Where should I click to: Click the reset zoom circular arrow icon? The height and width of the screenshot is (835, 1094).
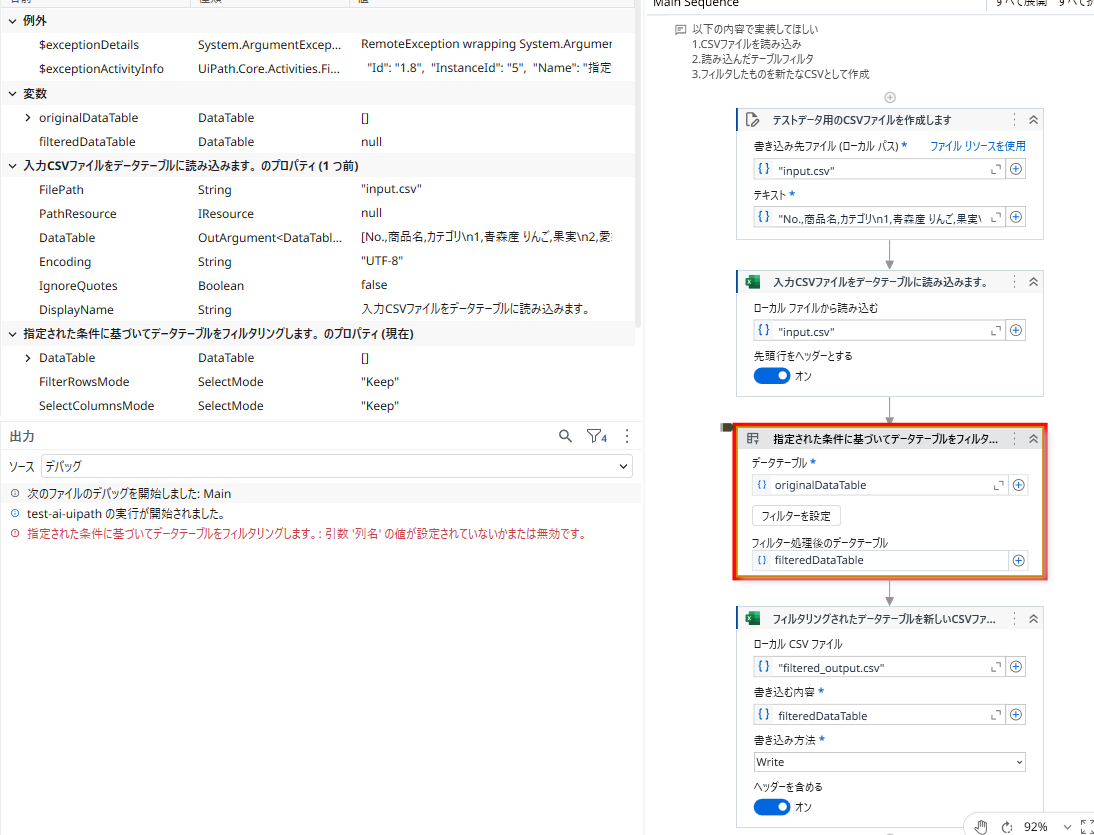click(1007, 827)
